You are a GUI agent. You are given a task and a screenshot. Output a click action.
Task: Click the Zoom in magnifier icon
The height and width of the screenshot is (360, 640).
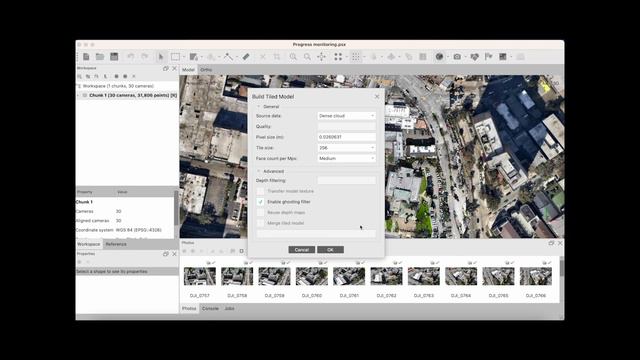click(x=293, y=57)
